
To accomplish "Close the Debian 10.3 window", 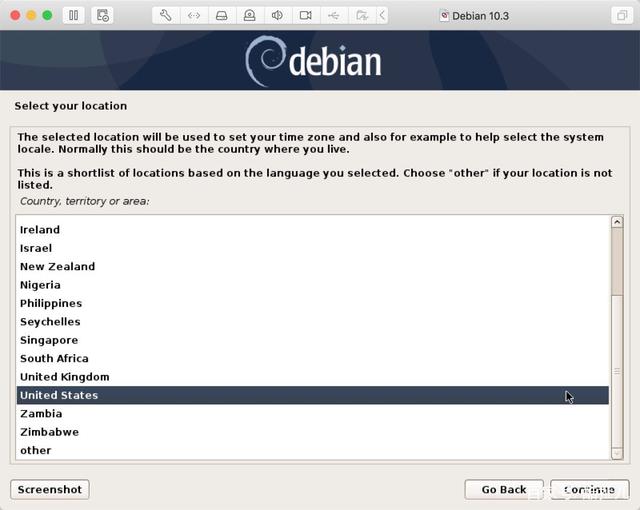I will 15,16.
